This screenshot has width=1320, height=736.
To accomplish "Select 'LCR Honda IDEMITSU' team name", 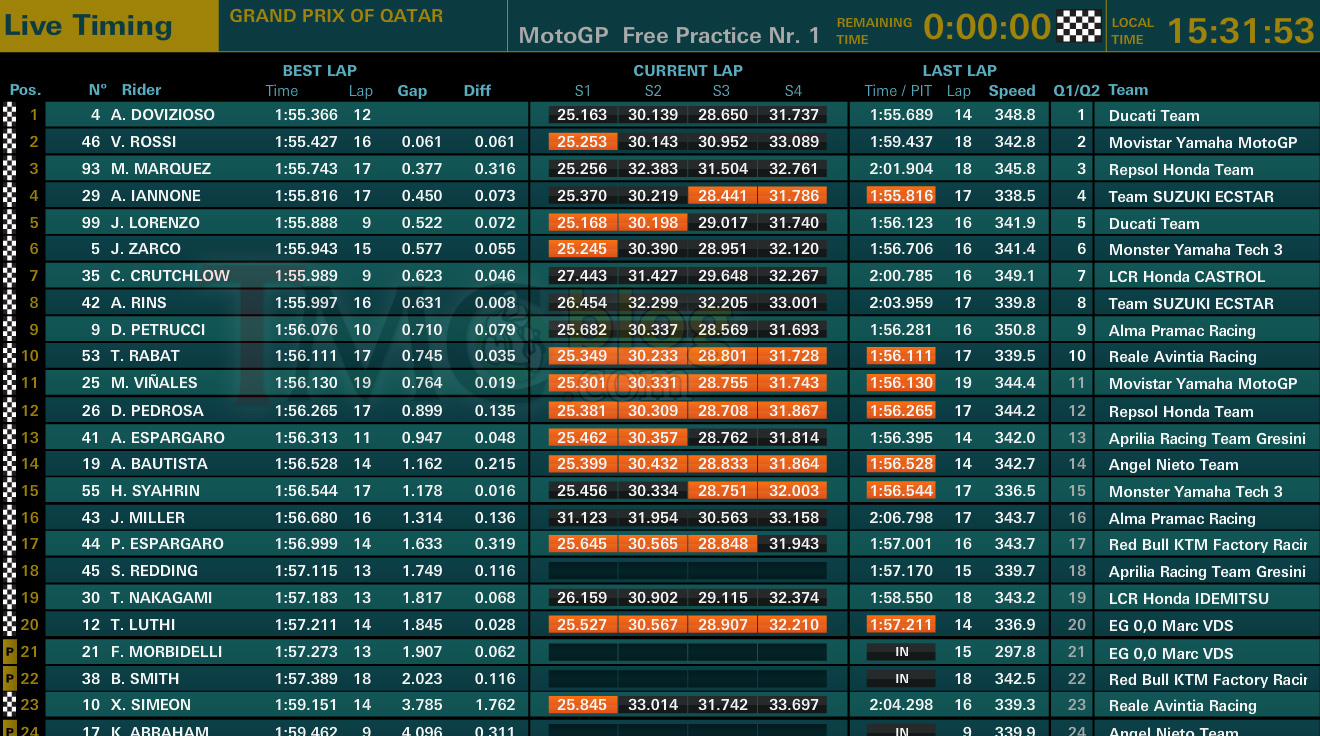I will (x=1189, y=598).
